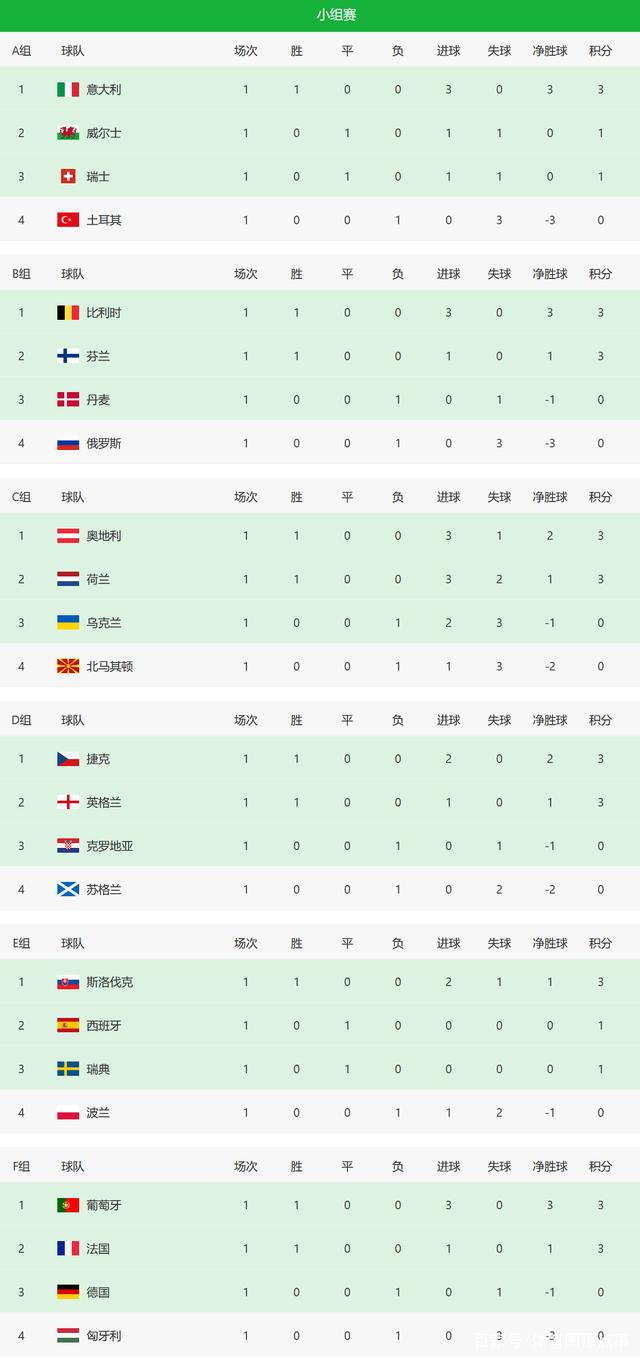Click the Germany flag icon
Image resolution: width=640 pixels, height=1359 pixels.
coord(68,1292)
